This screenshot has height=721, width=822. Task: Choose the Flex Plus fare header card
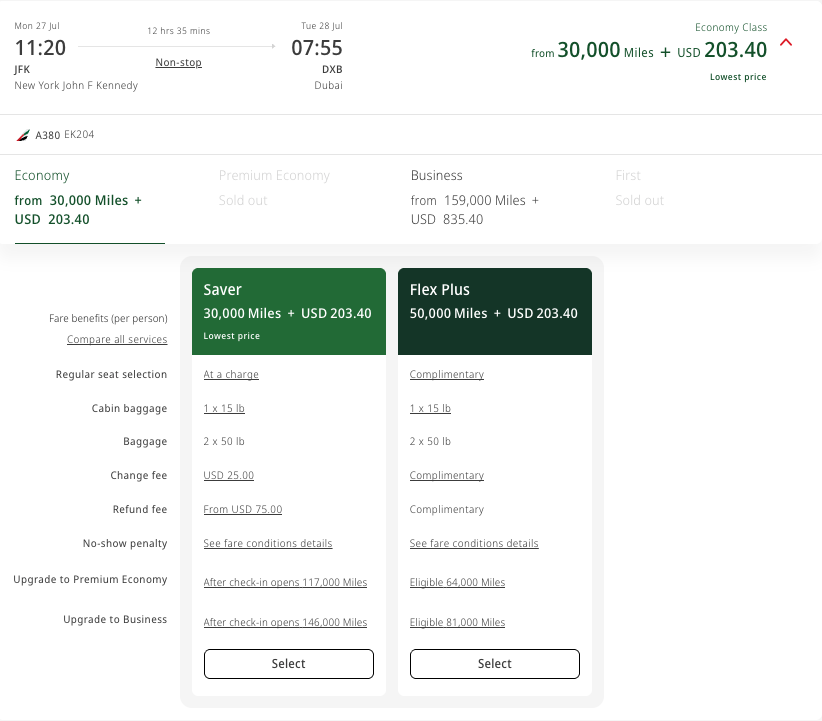pos(495,311)
